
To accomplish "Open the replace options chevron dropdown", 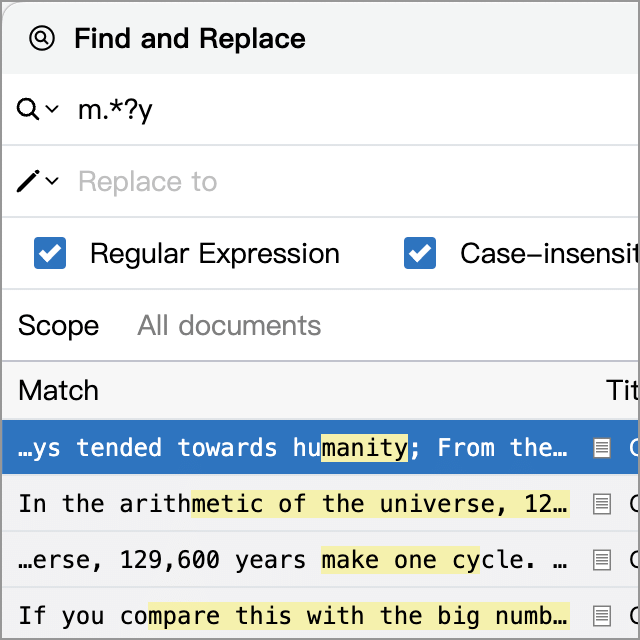I will (x=52, y=181).
